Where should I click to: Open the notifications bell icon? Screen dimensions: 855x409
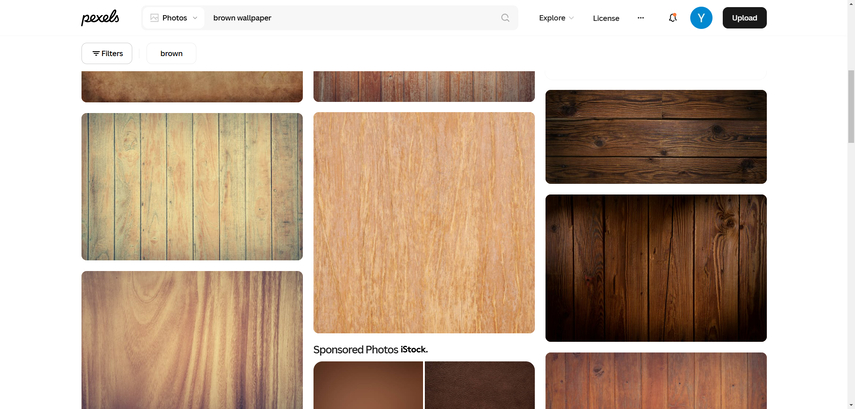[672, 18]
